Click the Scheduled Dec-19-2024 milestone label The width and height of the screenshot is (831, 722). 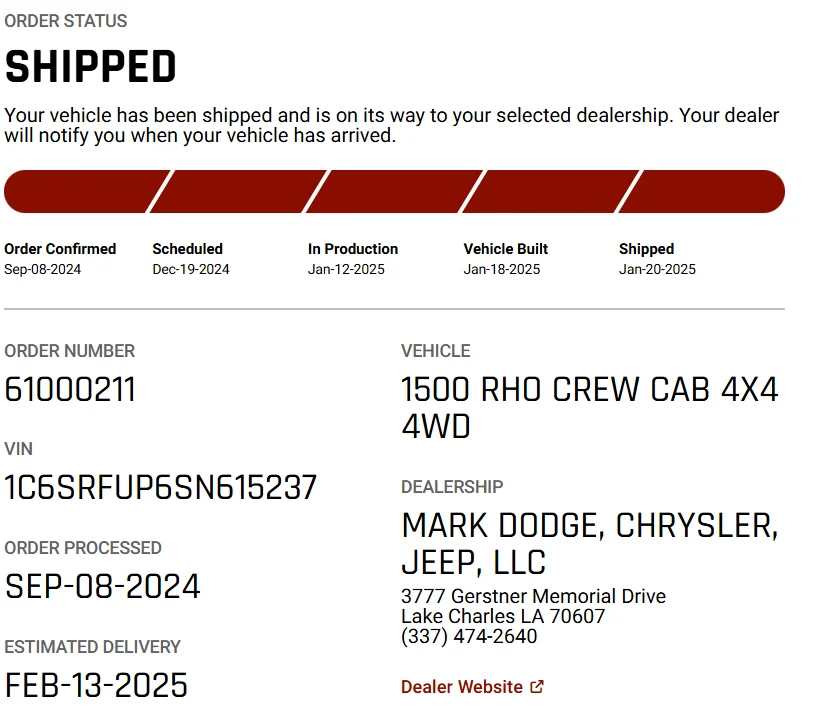[x=191, y=259]
